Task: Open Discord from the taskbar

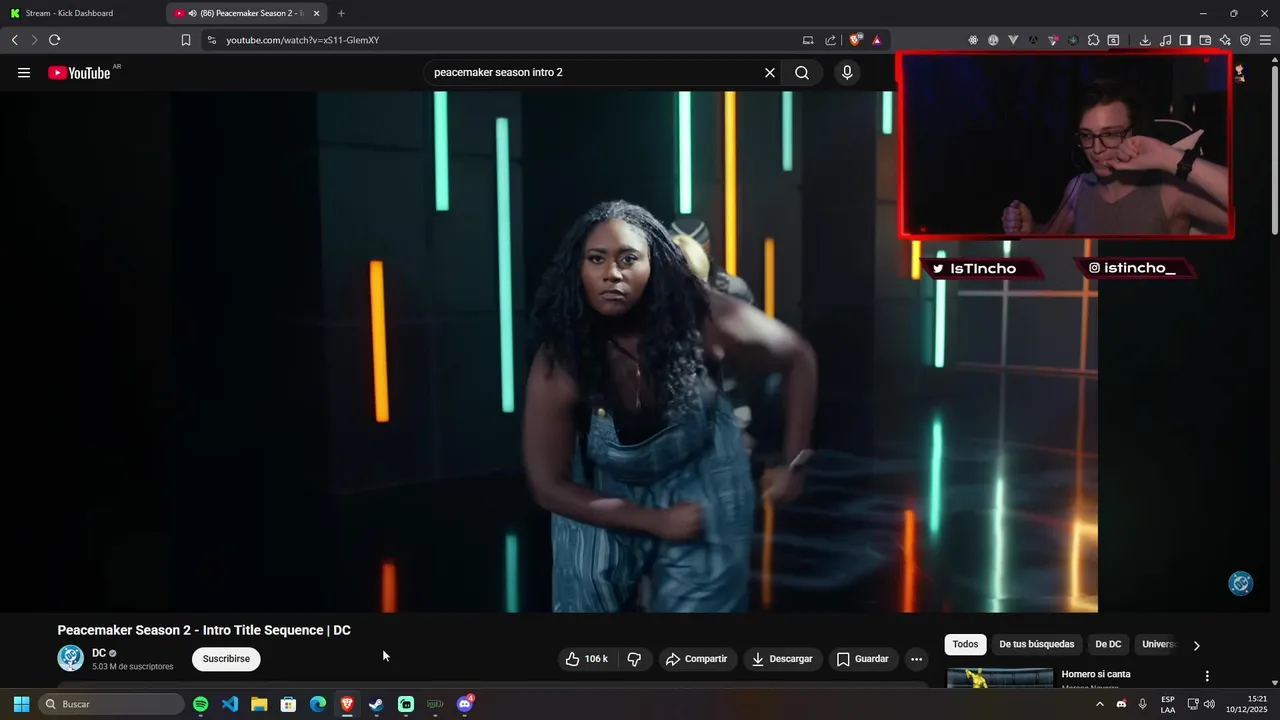Action: 465,704
